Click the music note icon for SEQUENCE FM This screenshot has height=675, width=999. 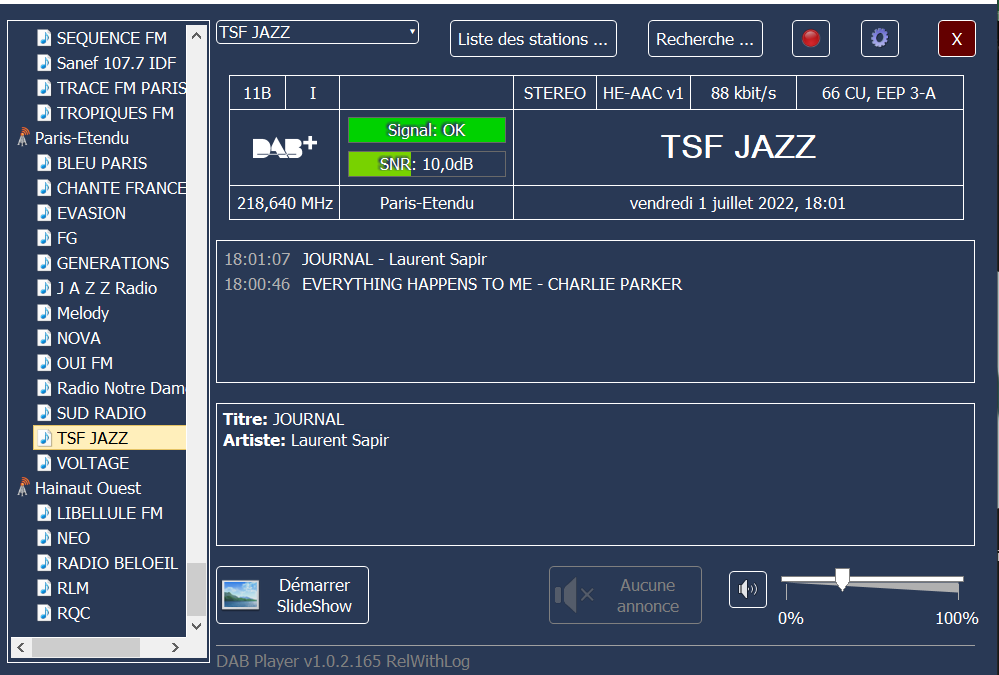tap(44, 38)
